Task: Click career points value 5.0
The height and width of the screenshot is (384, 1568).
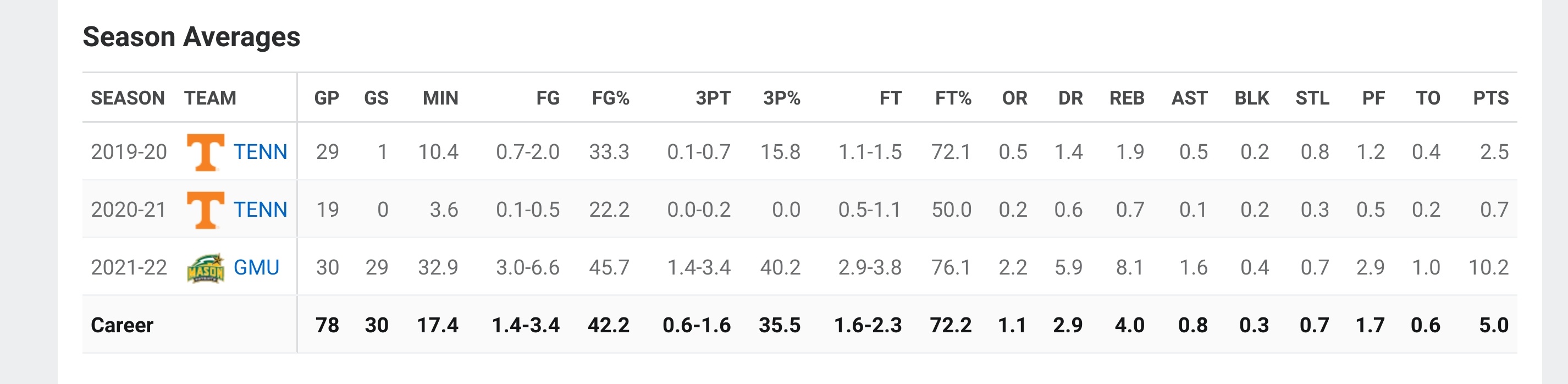Action: click(x=1494, y=326)
